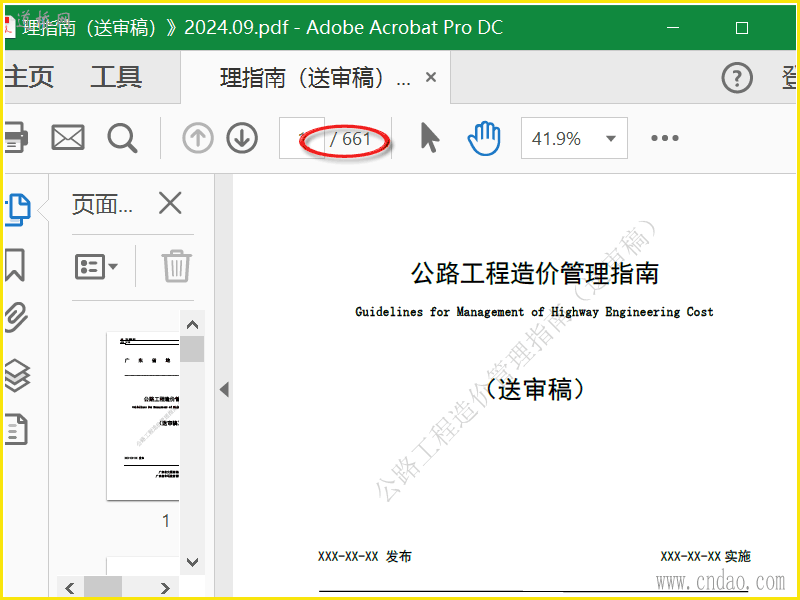Toggle the Page Thumbnails panel icon
Image resolution: width=800 pixels, height=600 pixels.
point(18,210)
